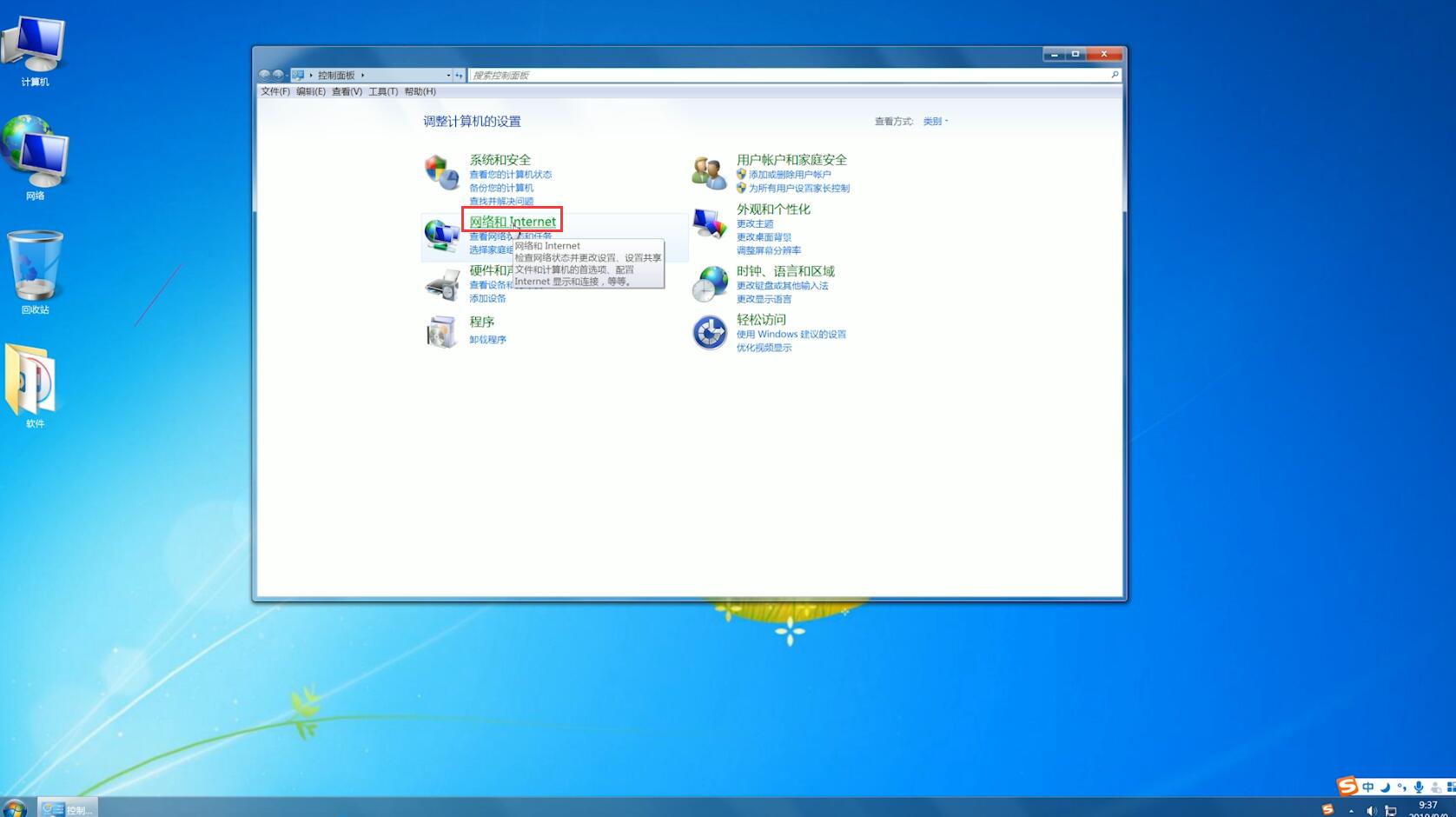Click the Control Panel icon in address bar
Screen dimensions: 1456x817
[x=298, y=75]
